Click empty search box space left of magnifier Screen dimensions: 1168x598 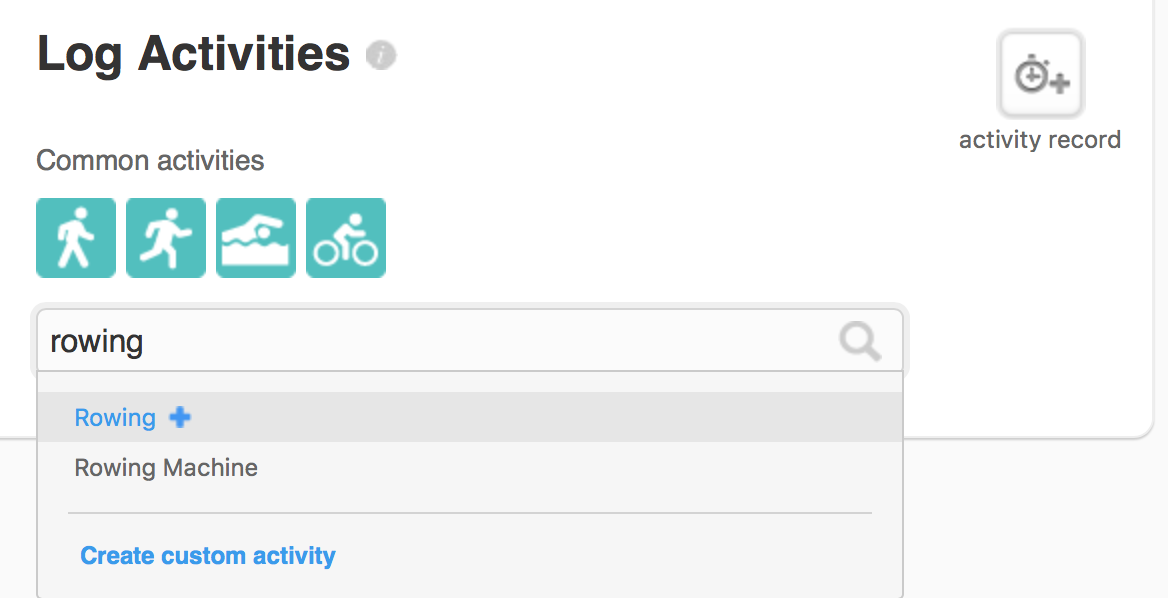tap(500, 342)
